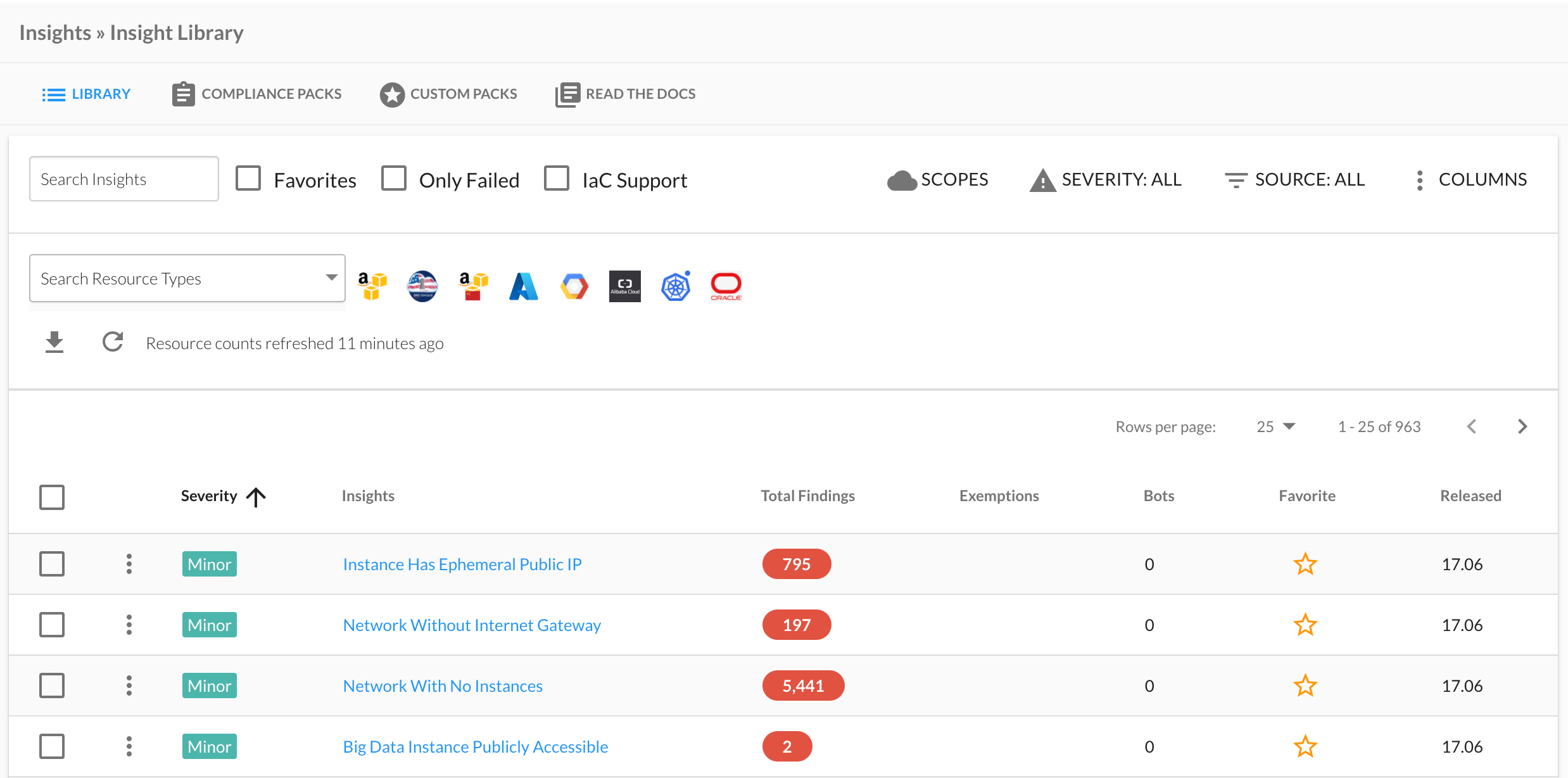Image resolution: width=1568 pixels, height=778 pixels.
Task: Refresh resource counts
Action: tap(113, 342)
